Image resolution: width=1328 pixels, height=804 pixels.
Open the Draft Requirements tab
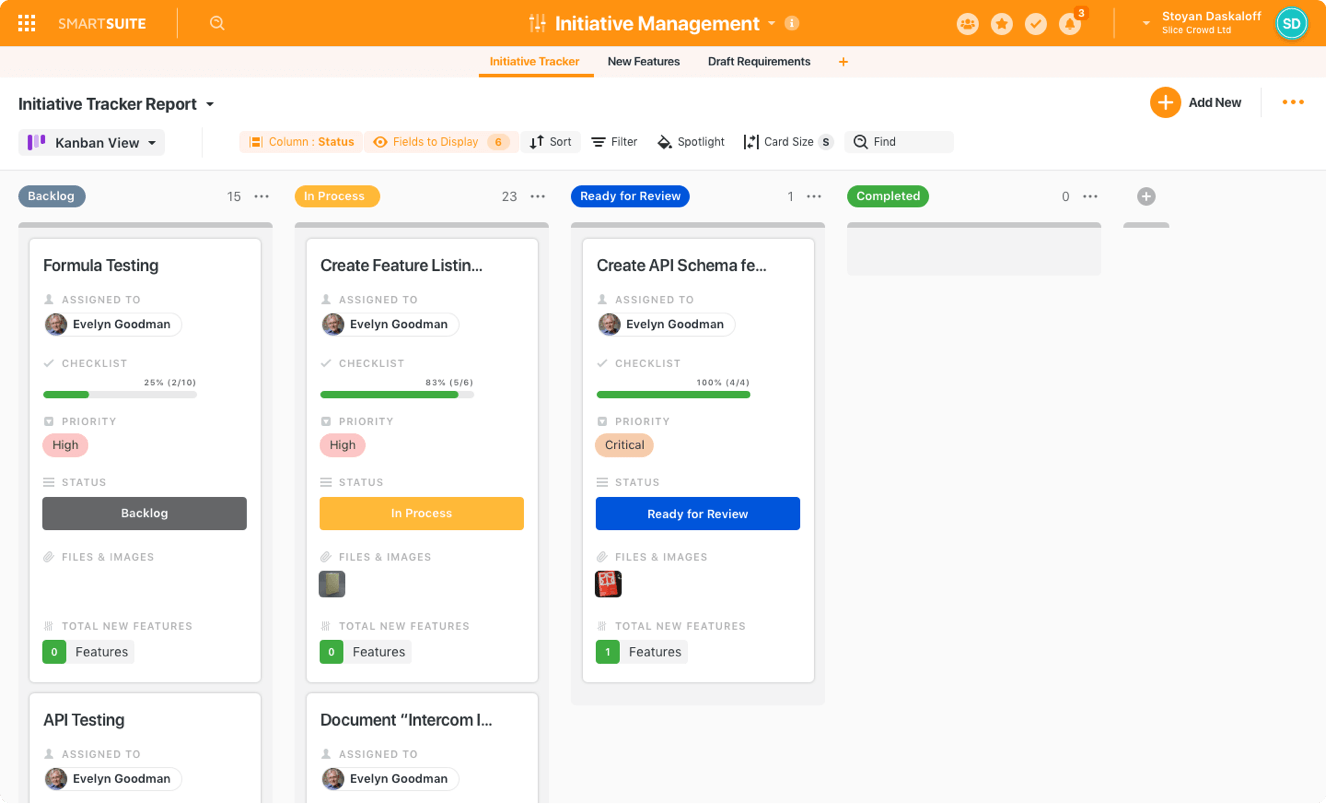[759, 61]
